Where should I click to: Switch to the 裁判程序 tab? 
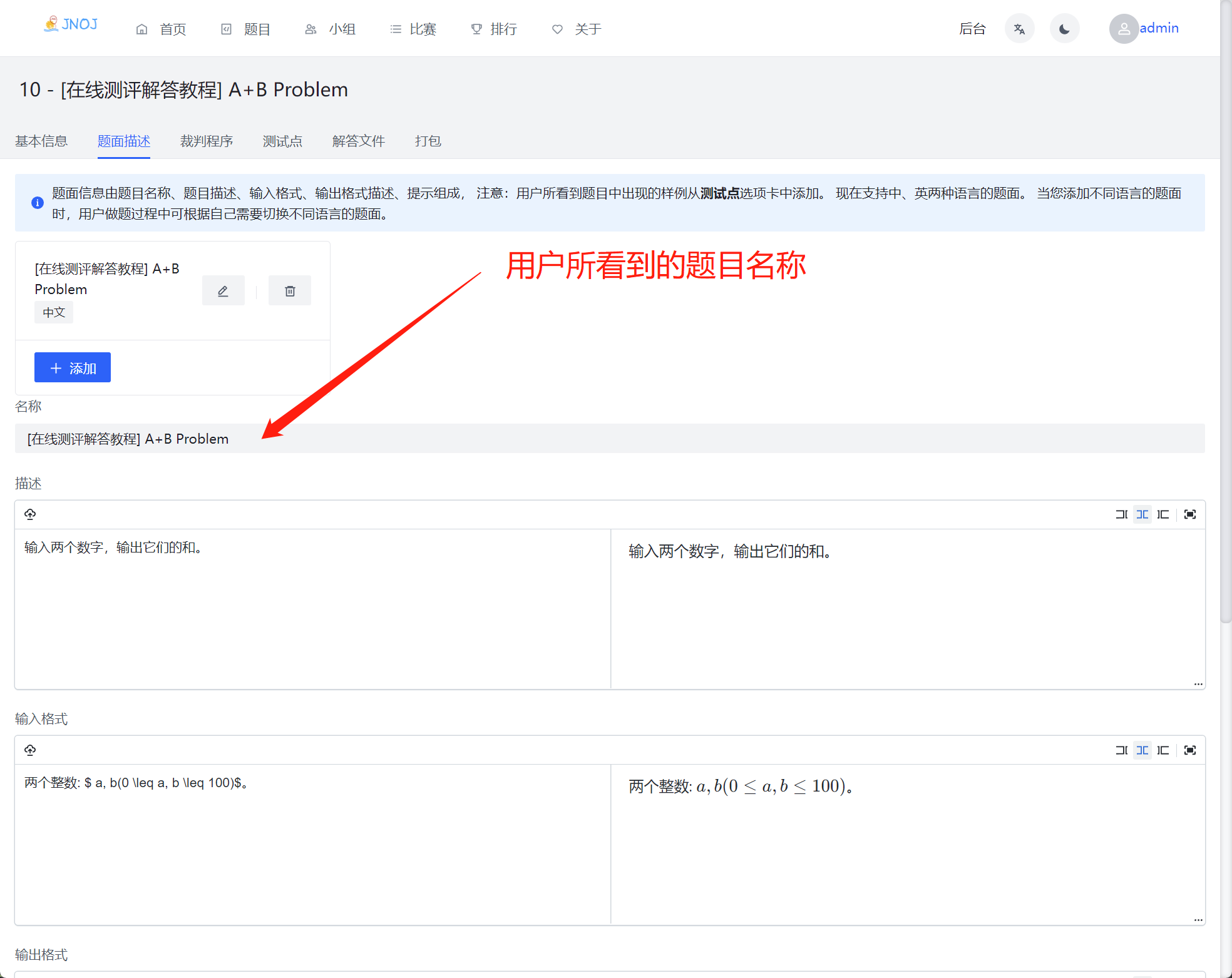[207, 141]
